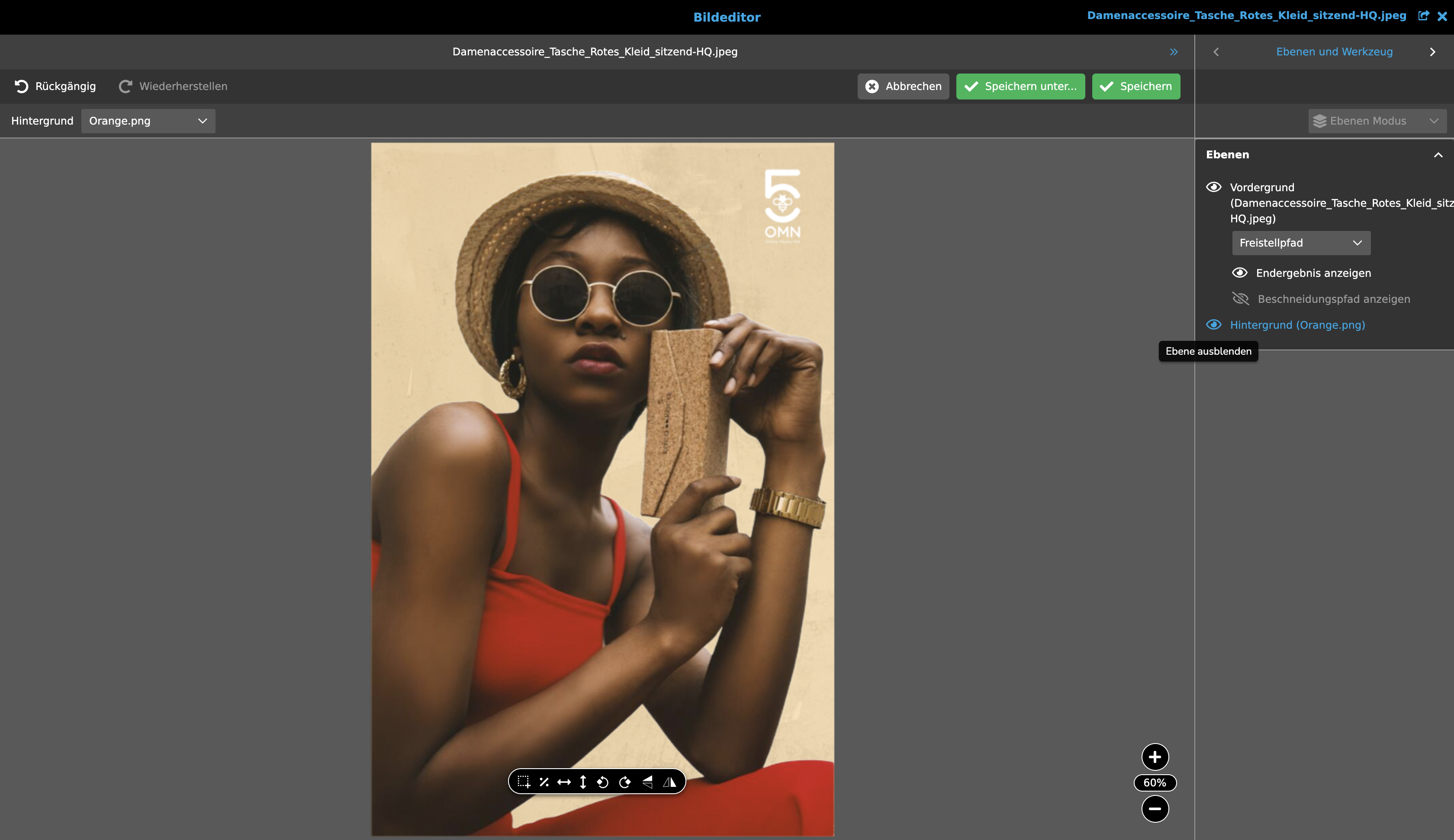The image size is (1454, 840).
Task: Click the Bildeditor title
Action: coord(727,17)
